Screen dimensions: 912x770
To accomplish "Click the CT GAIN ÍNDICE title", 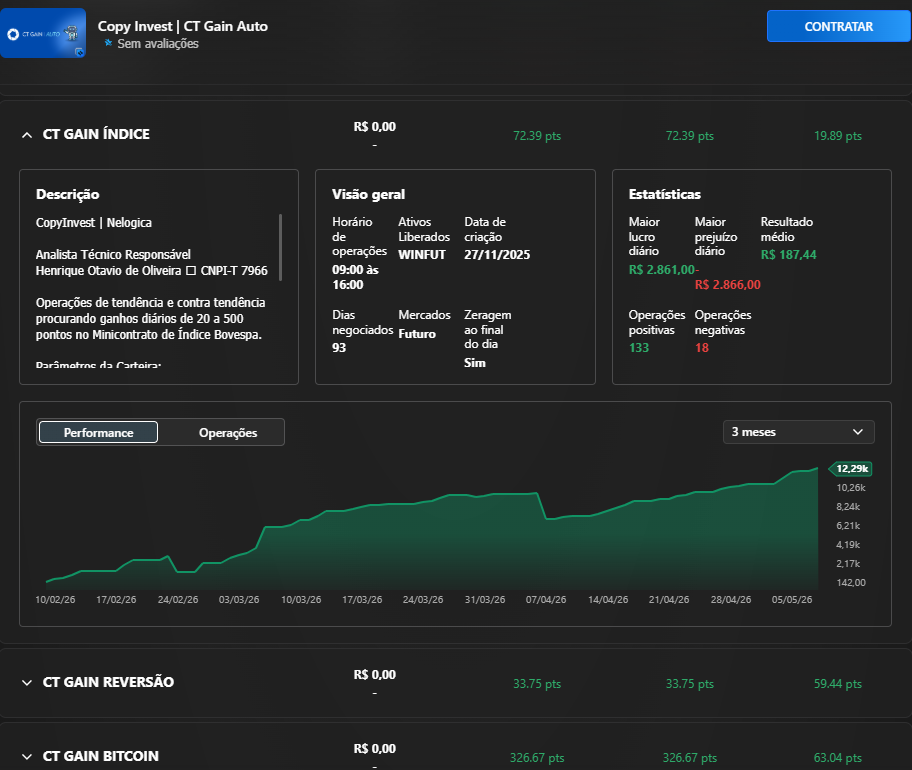I will [x=96, y=134].
